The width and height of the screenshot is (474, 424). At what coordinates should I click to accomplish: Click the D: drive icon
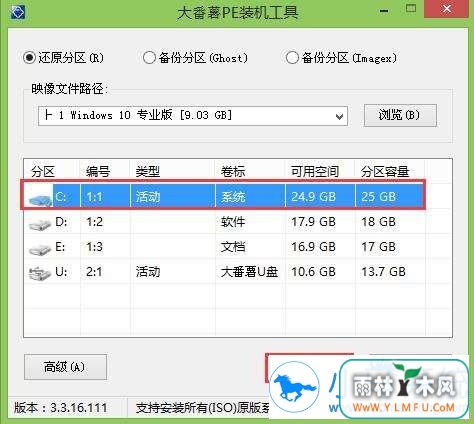40,224
